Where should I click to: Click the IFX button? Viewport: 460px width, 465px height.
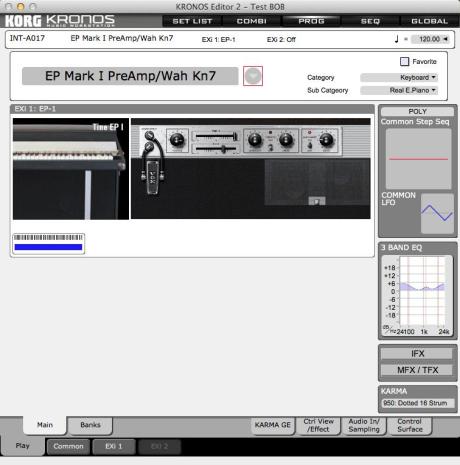(417, 354)
